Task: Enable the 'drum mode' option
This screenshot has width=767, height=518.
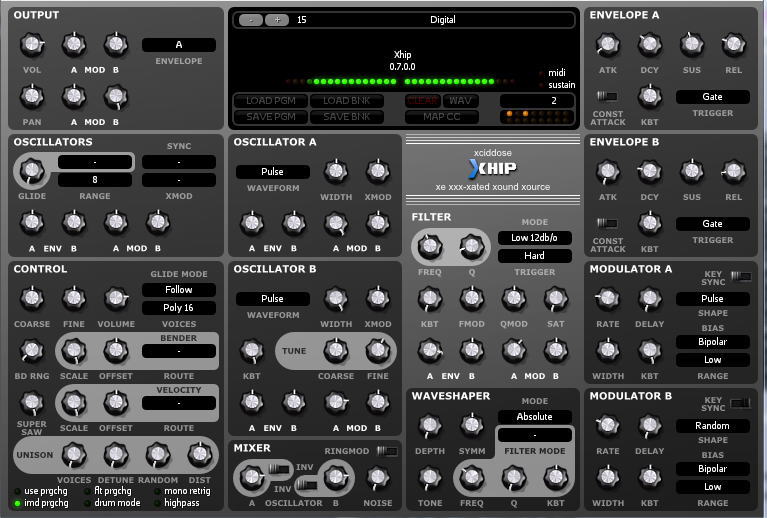Action: click(113, 503)
